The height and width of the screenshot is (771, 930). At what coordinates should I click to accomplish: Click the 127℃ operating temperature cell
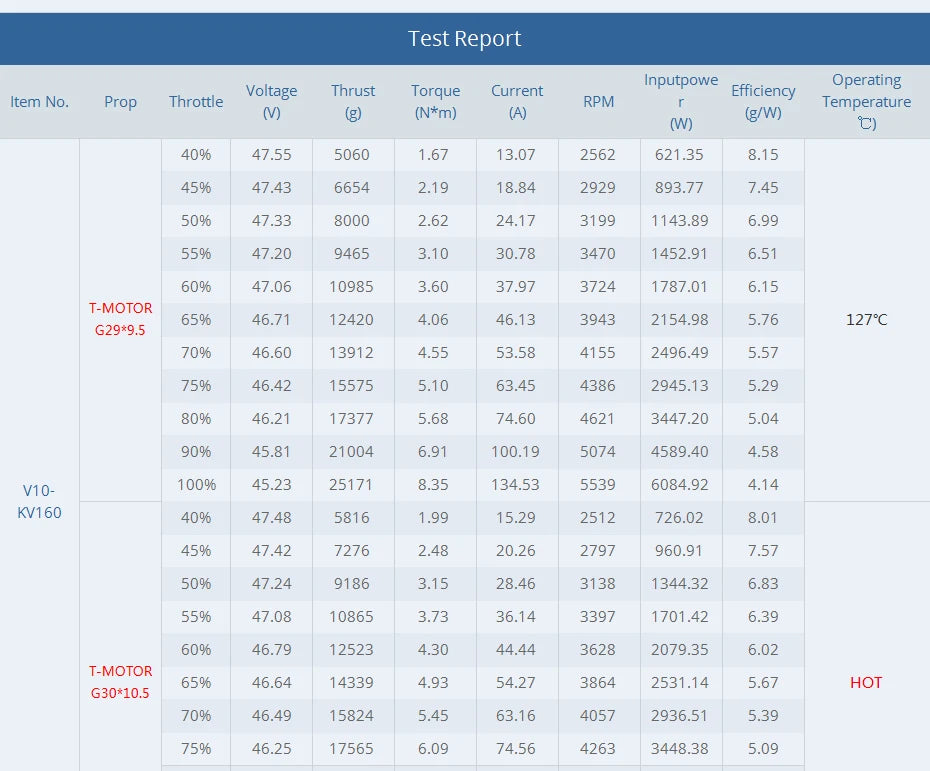click(866, 320)
